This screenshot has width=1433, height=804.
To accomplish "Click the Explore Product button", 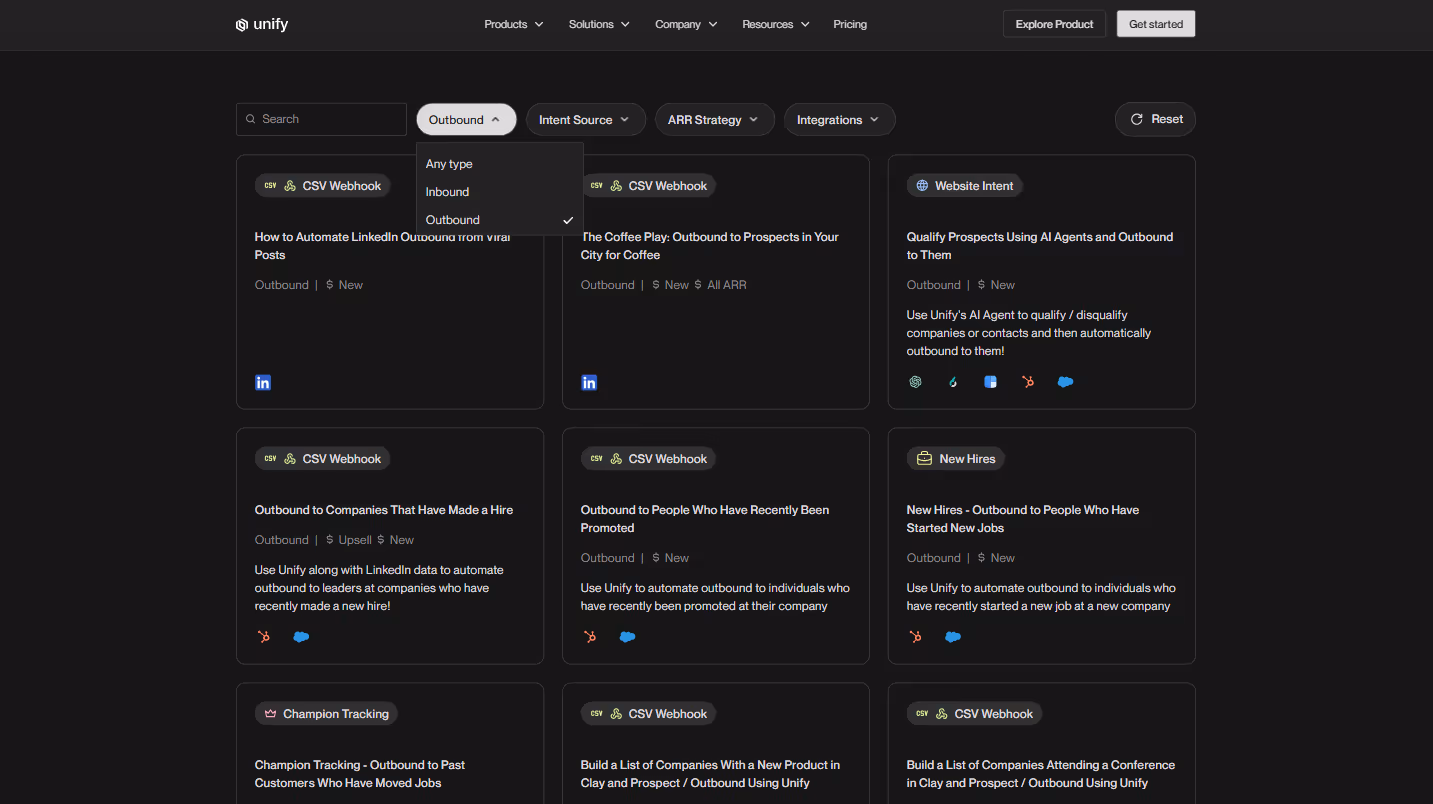I will (1055, 24).
